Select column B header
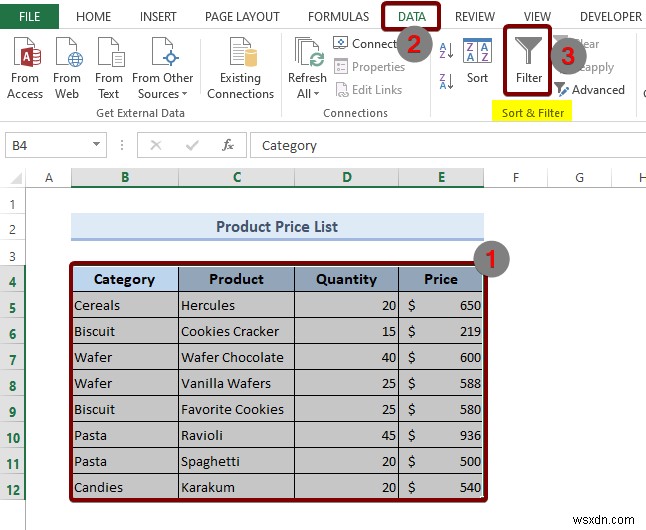The height and width of the screenshot is (530, 646). [x=125, y=178]
